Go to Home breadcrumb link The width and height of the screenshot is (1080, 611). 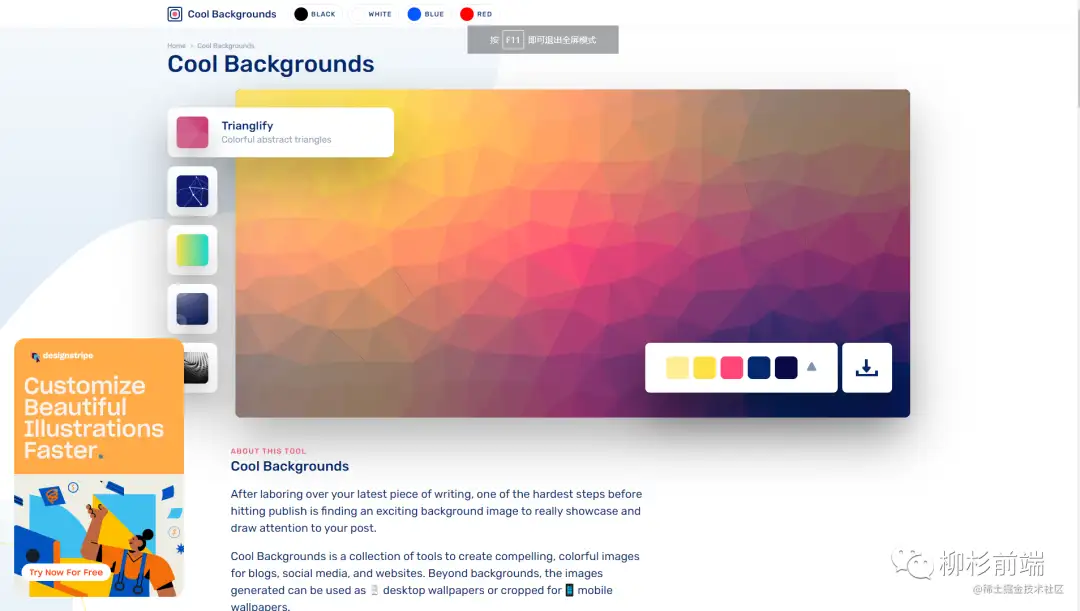(x=176, y=46)
